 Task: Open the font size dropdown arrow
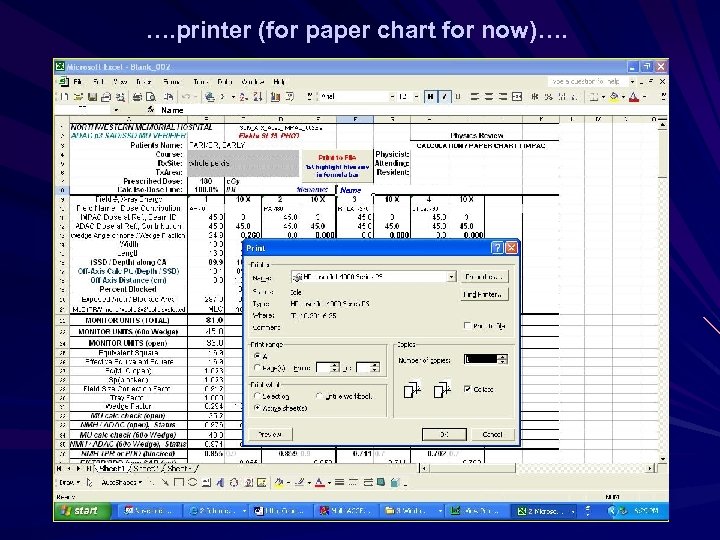[416, 97]
